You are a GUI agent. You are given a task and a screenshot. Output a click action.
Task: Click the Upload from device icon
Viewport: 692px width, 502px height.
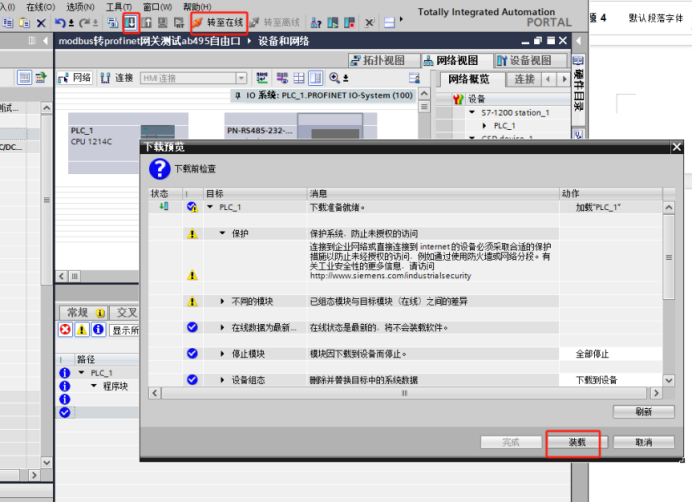[147, 23]
